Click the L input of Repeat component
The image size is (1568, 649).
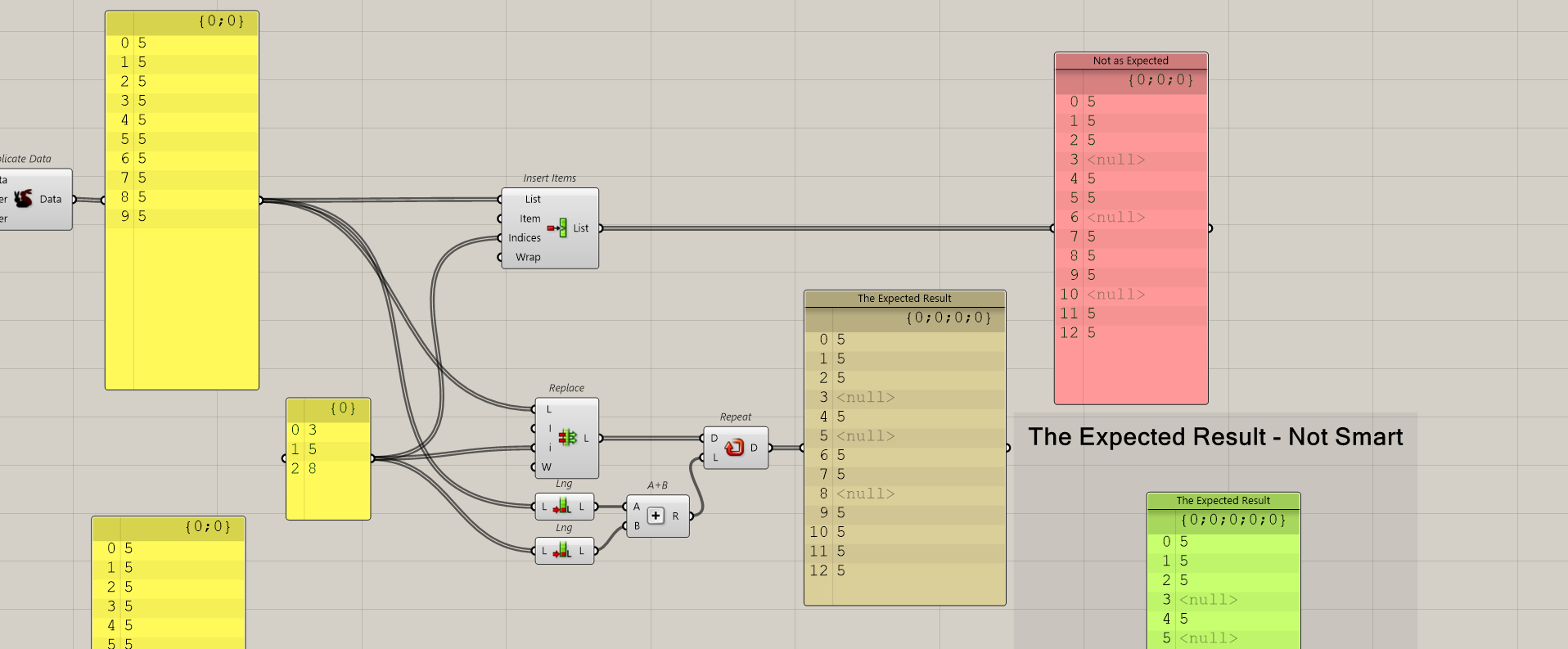click(x=714, y=457)
